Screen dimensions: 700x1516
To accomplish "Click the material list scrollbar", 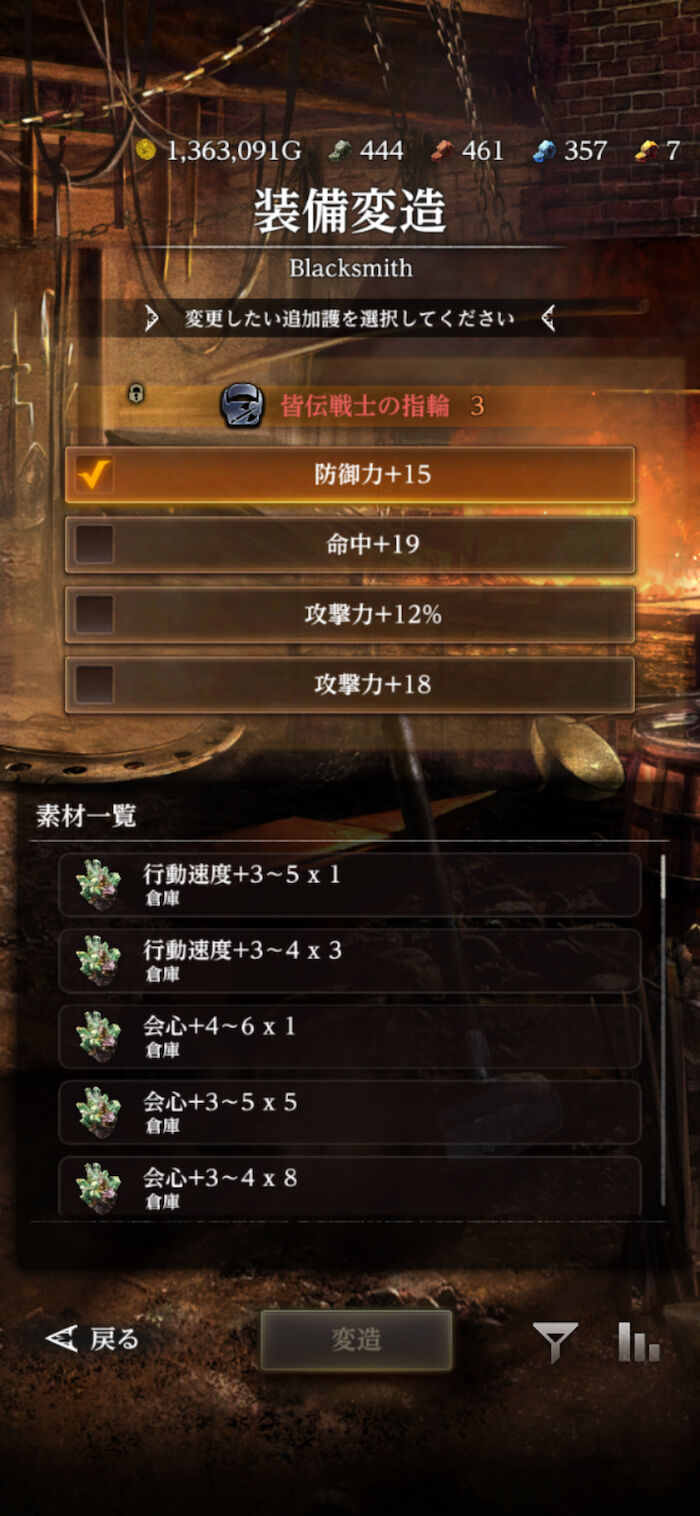I will (662, 1030).
